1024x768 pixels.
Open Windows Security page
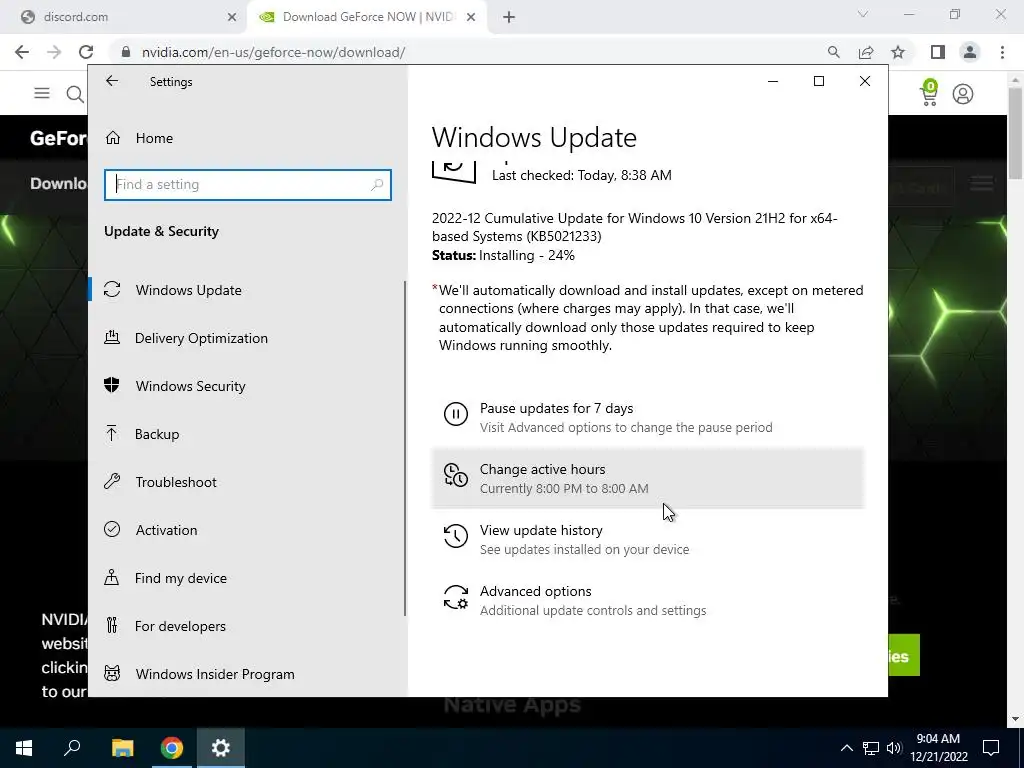(x=248, y=386)
